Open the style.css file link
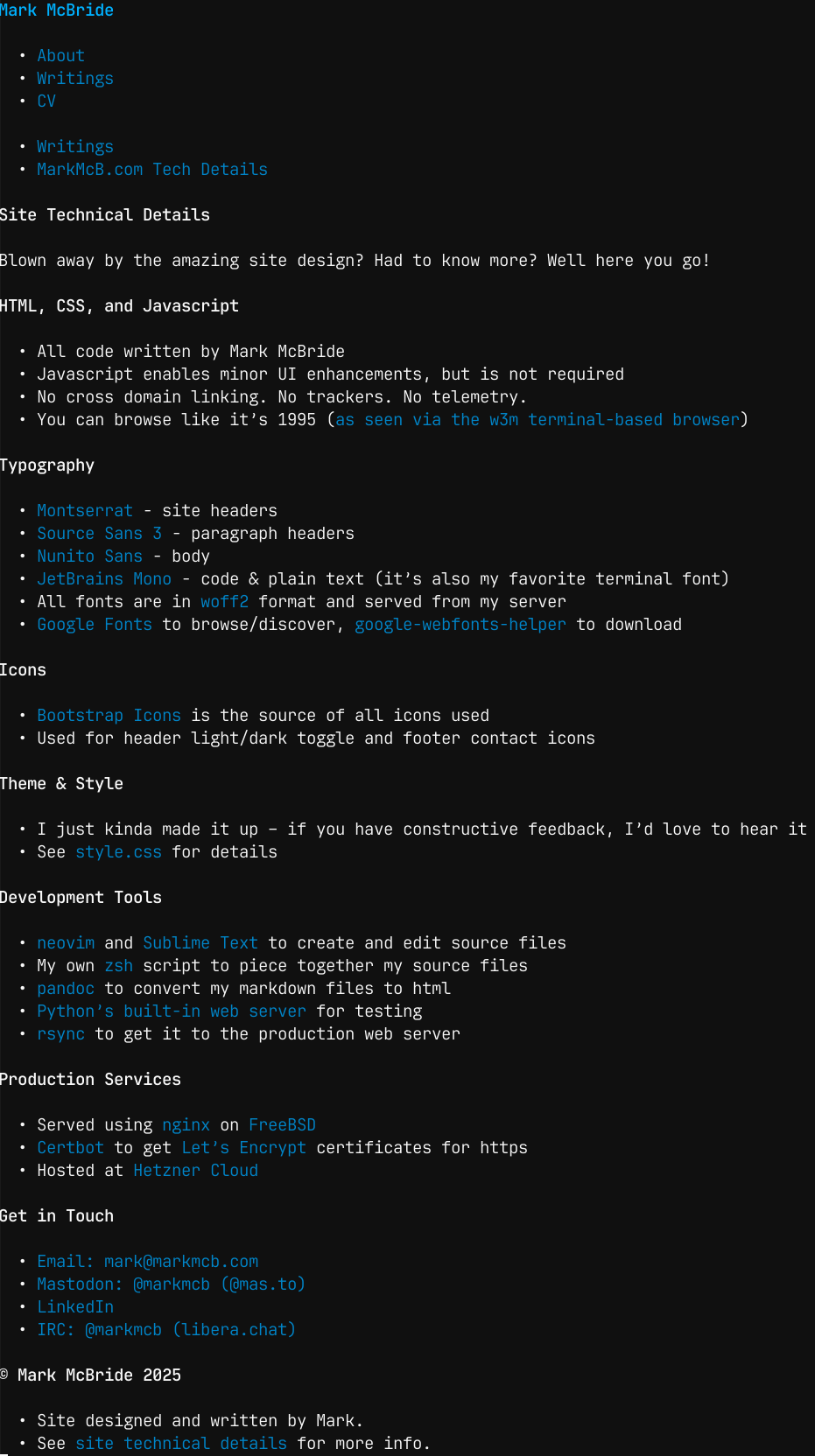Screen dimensions: 815x1456 click(x=118, y=852)
